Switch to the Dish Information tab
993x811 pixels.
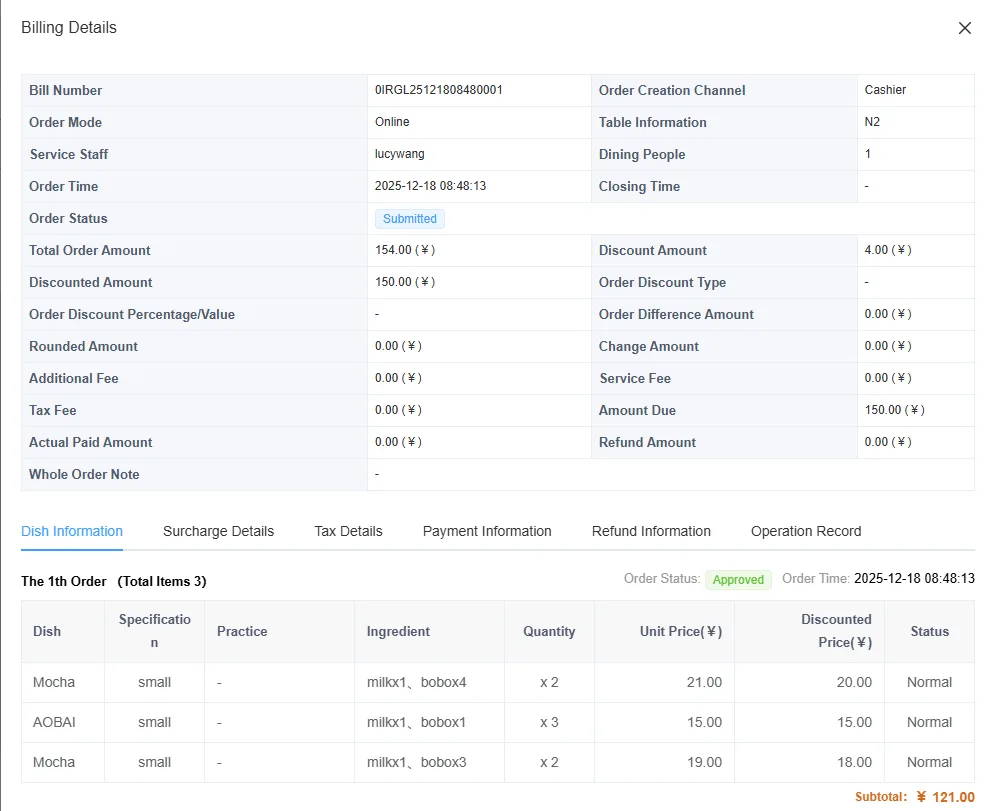point(72,531)
